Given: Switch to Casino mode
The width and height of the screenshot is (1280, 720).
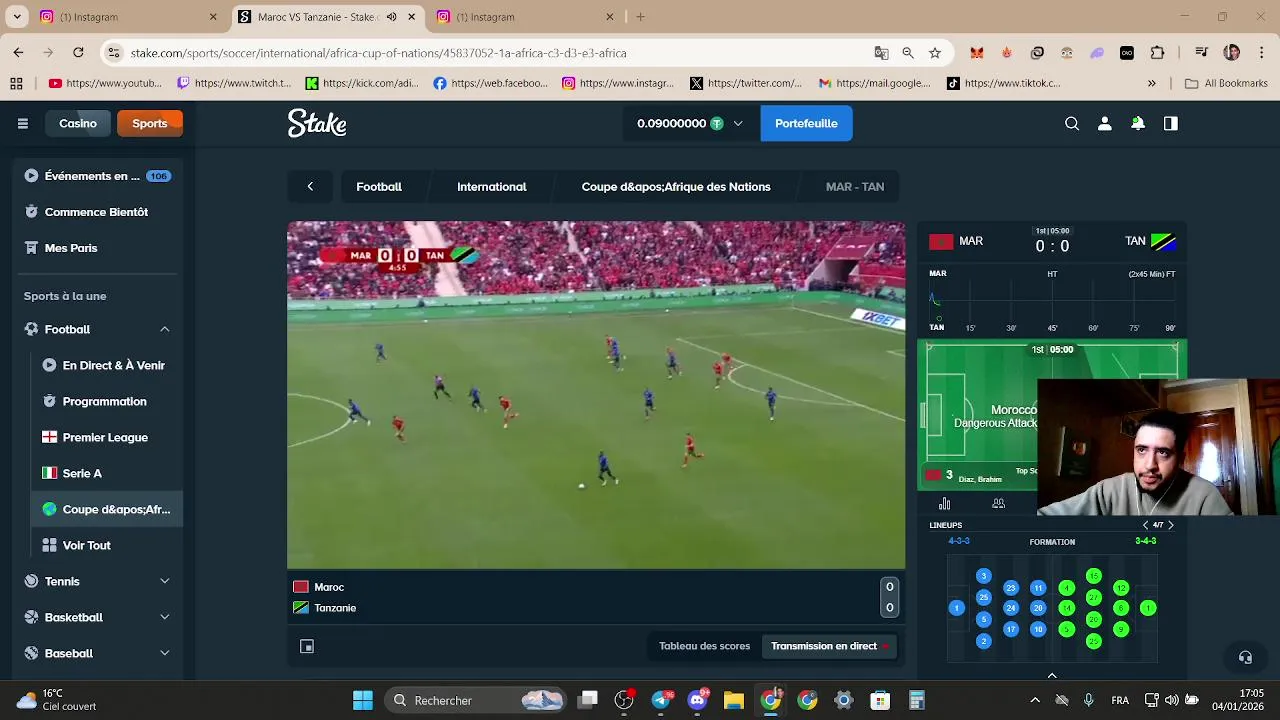Looking at the screenshot, I should coord(78,123).
